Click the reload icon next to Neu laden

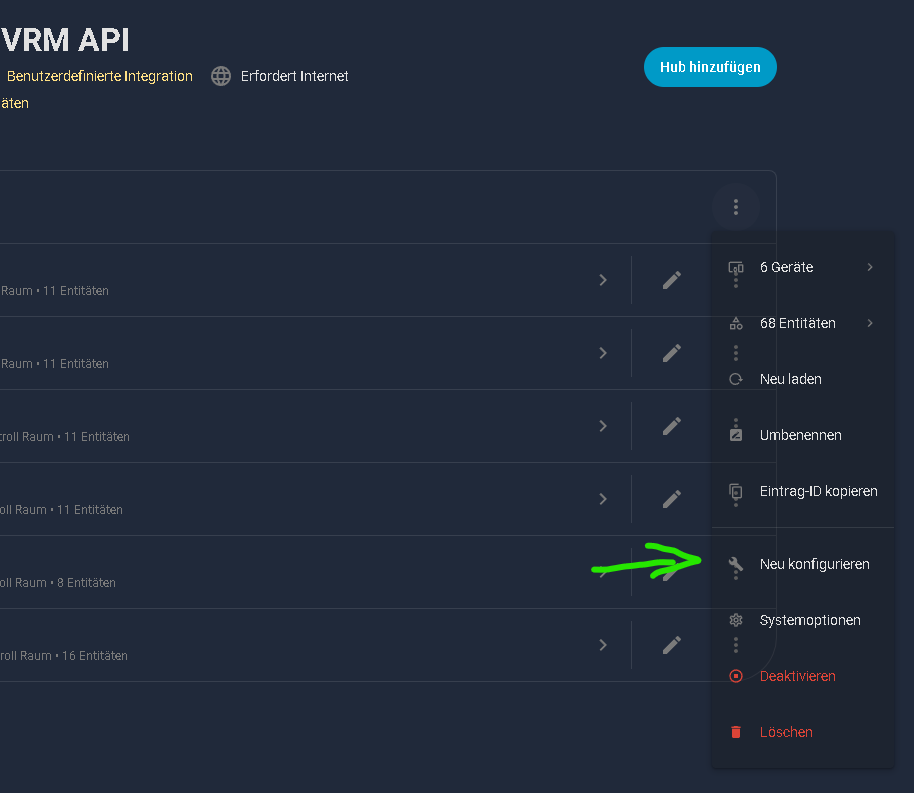pyautogui.click(x=736, y=380)
